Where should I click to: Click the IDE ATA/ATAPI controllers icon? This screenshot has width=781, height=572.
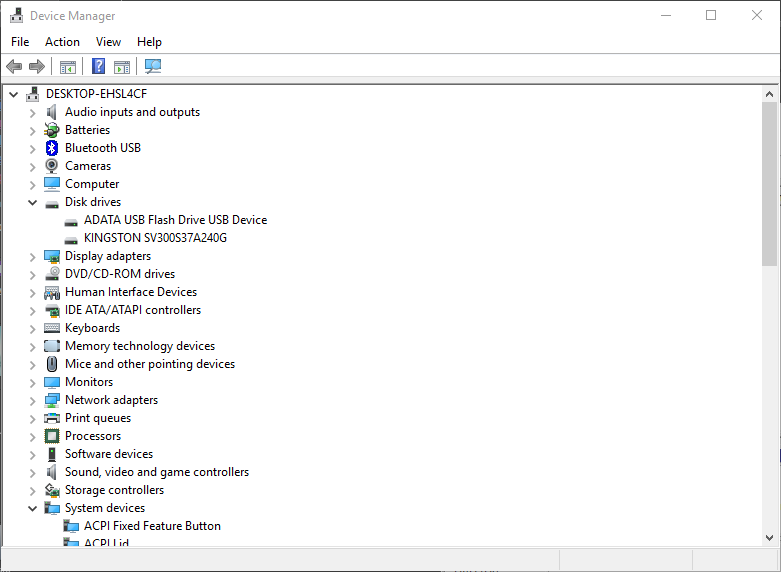(52, 310)
